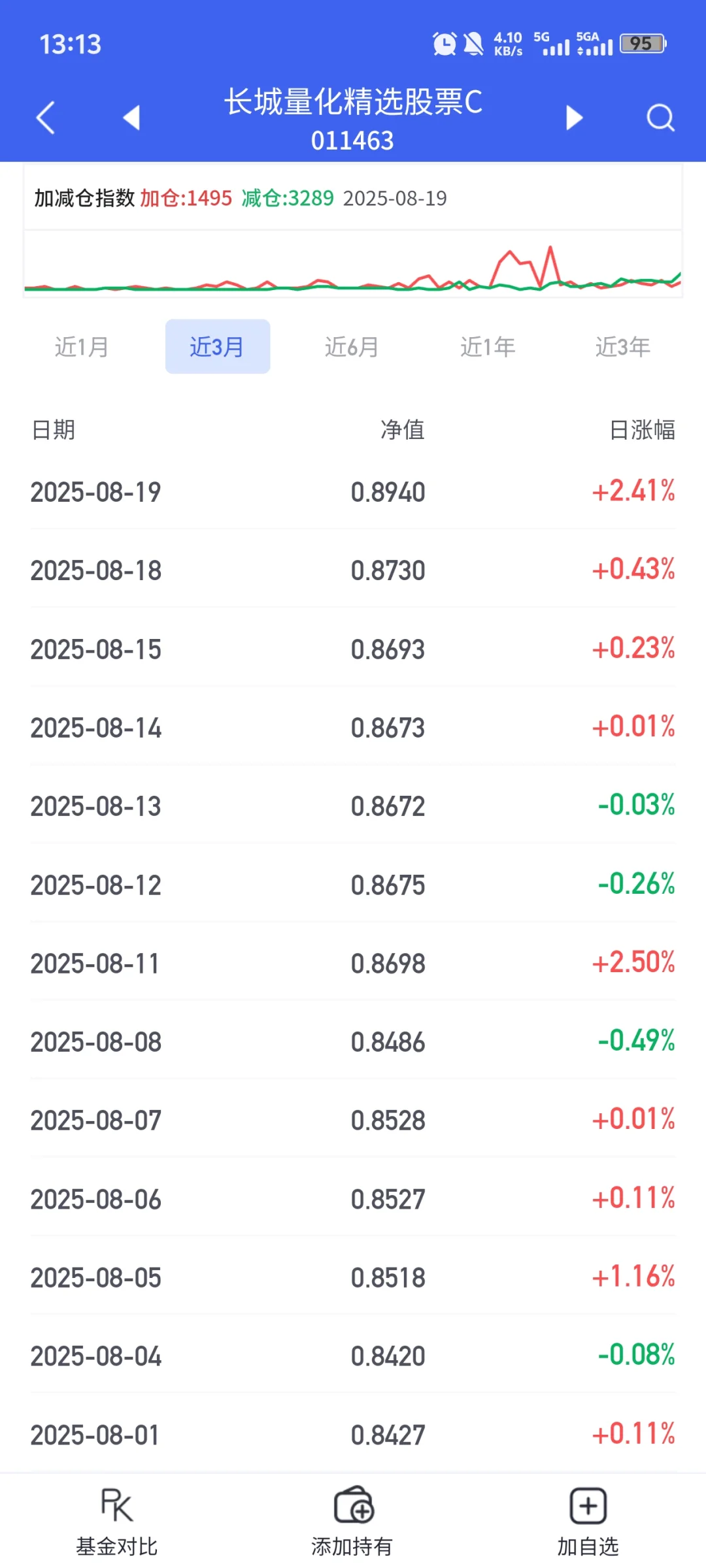Go to previous fund with left triangle
This screenshot has width=706, height=1568.
131,118
